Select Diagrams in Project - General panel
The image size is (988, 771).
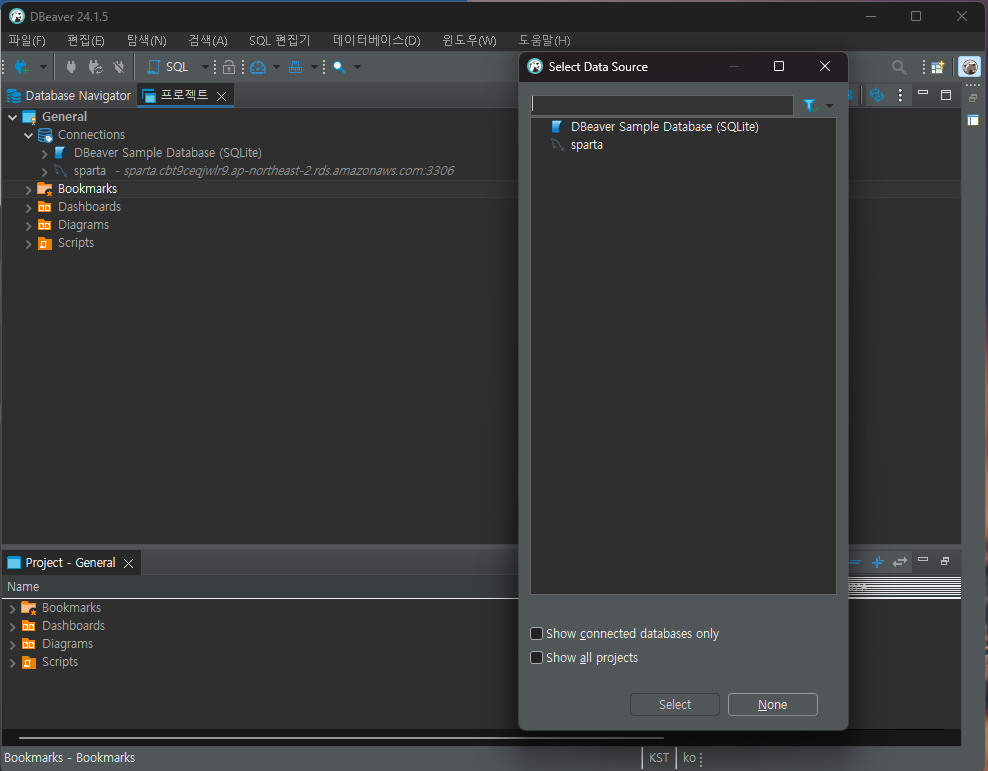click(67, 644)
